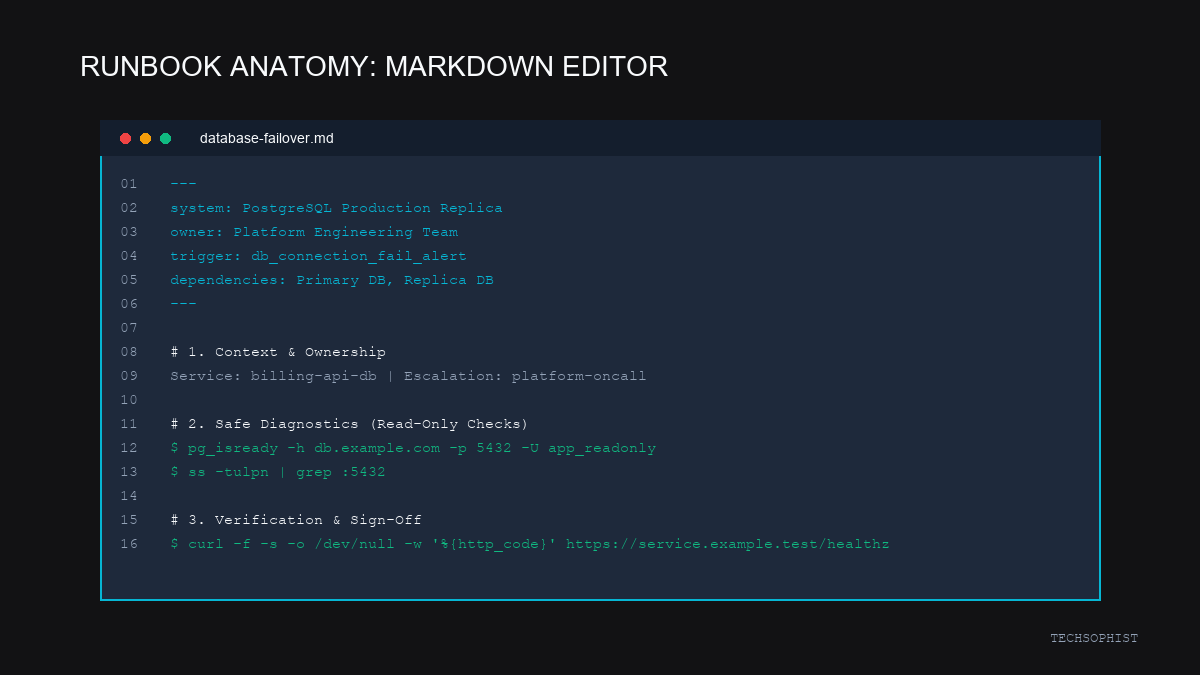Click the 'RUNBOOK ANATOMY: MARKDOWN EDITOR' slide title
The height and width of the screenshot is (675, 1200).
374,67
